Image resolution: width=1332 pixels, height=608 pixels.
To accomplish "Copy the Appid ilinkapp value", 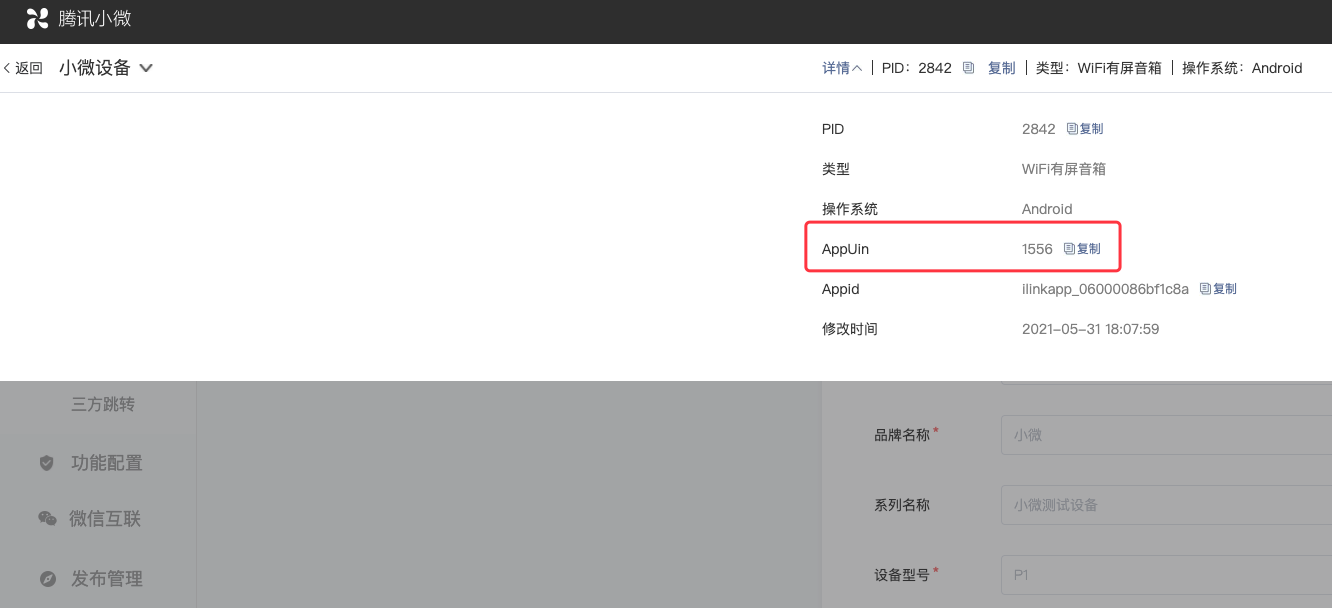I will (x=1218, y=289).
